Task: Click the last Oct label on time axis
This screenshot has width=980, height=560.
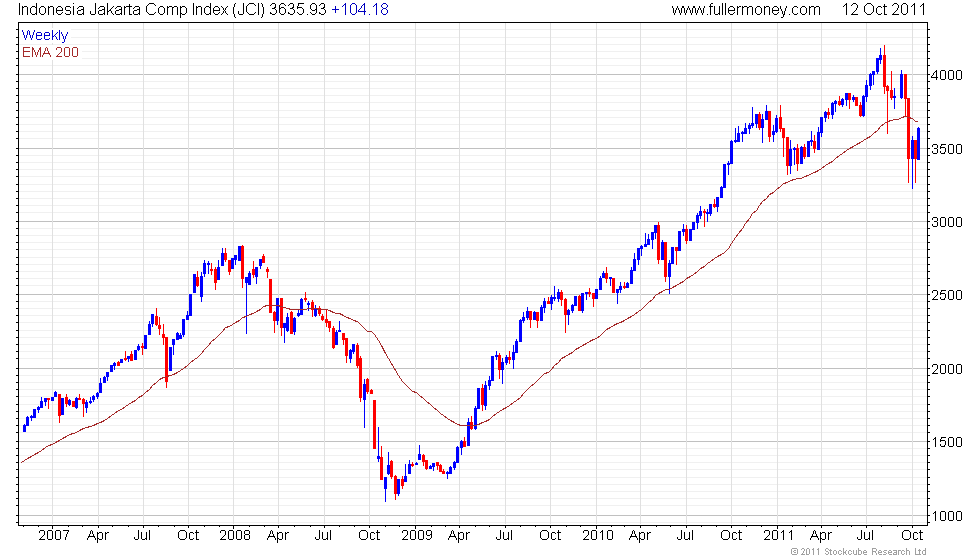Action: click(x=912, y=536)
